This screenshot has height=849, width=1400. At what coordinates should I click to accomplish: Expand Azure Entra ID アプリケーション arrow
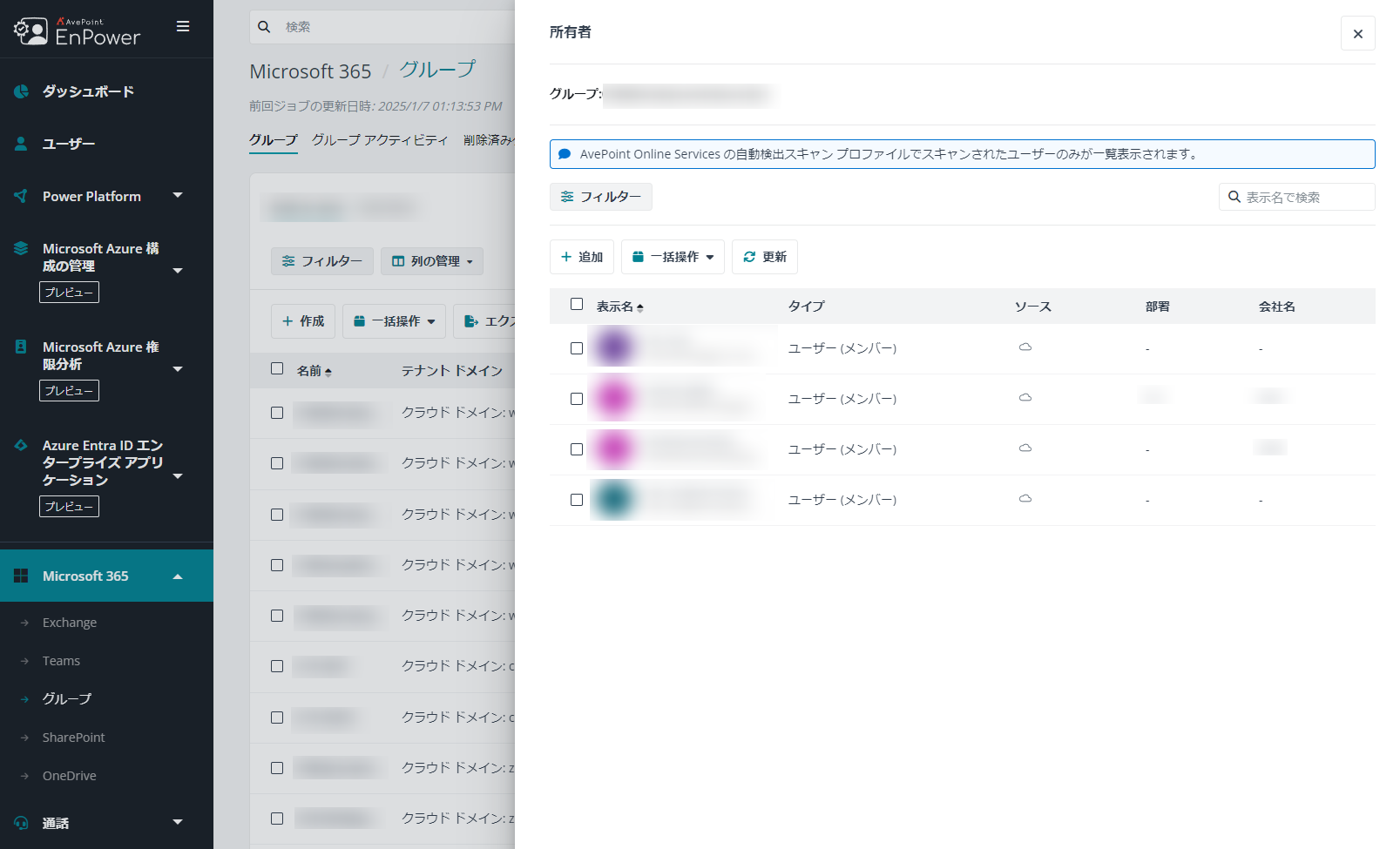(x=178, y=476)
